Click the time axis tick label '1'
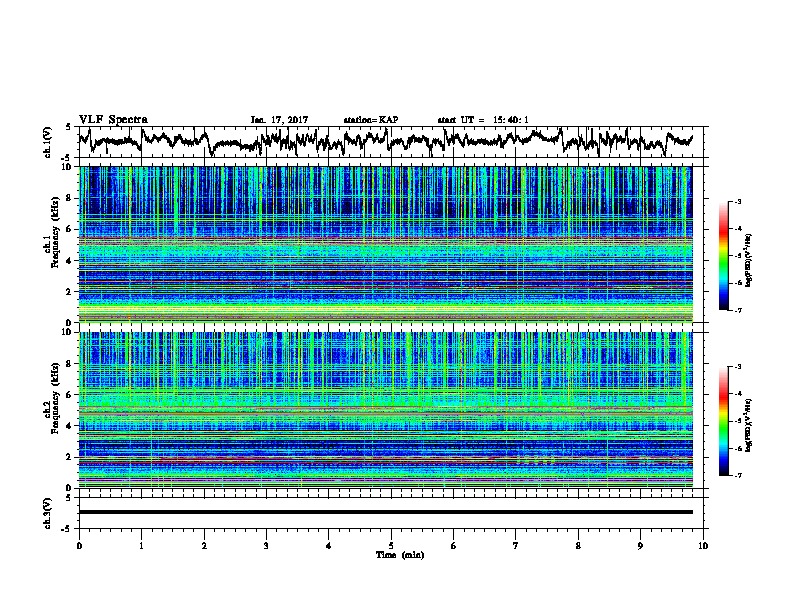The width and height of the screenshot is (792, 612). click(x=141, y=546)
